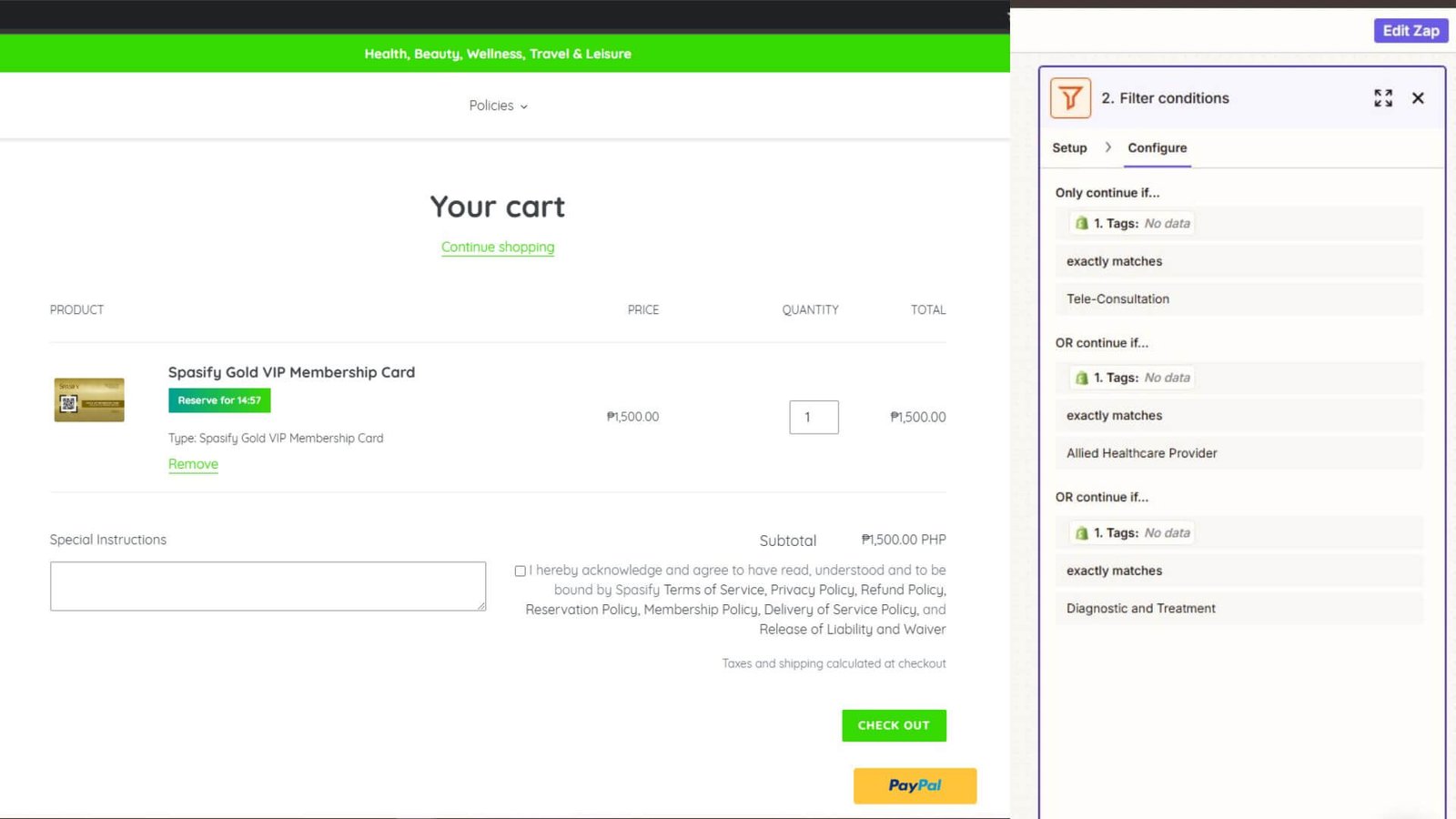1456x819 pixels.
Task: Open 'exactly matches' above Allied Healthcare Provider
Action: pos(1239,415)
